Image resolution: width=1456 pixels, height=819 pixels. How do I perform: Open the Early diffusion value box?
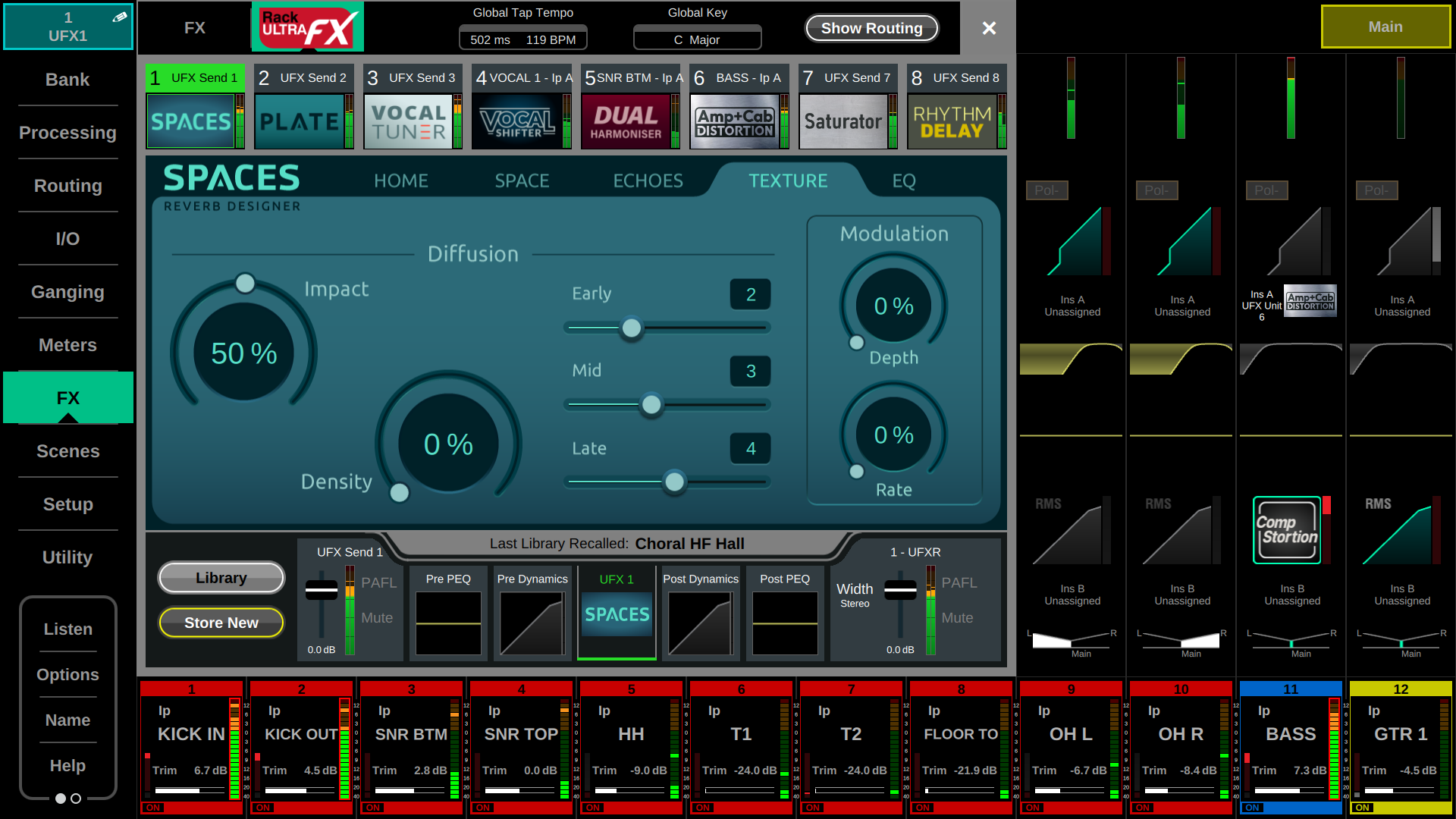750,294
